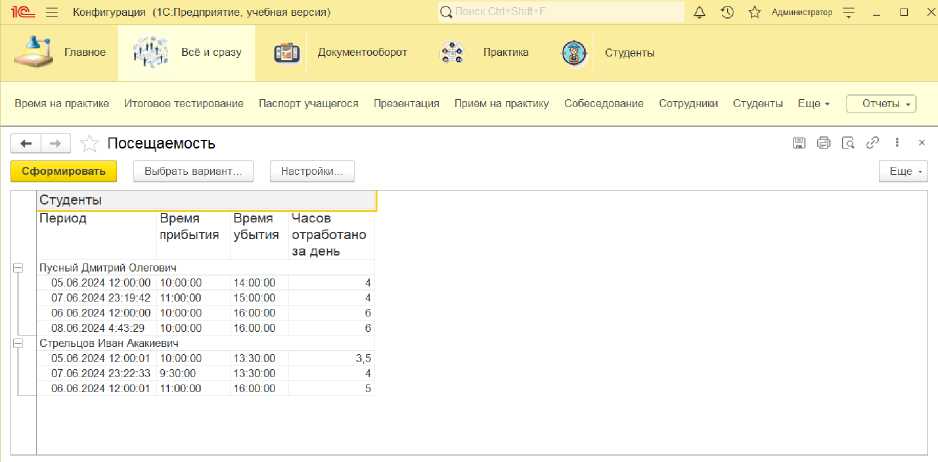Open Прием на практику link
The width and height of the screenshot is (938, 462).
pyautogui.click(x=501, y=104)
